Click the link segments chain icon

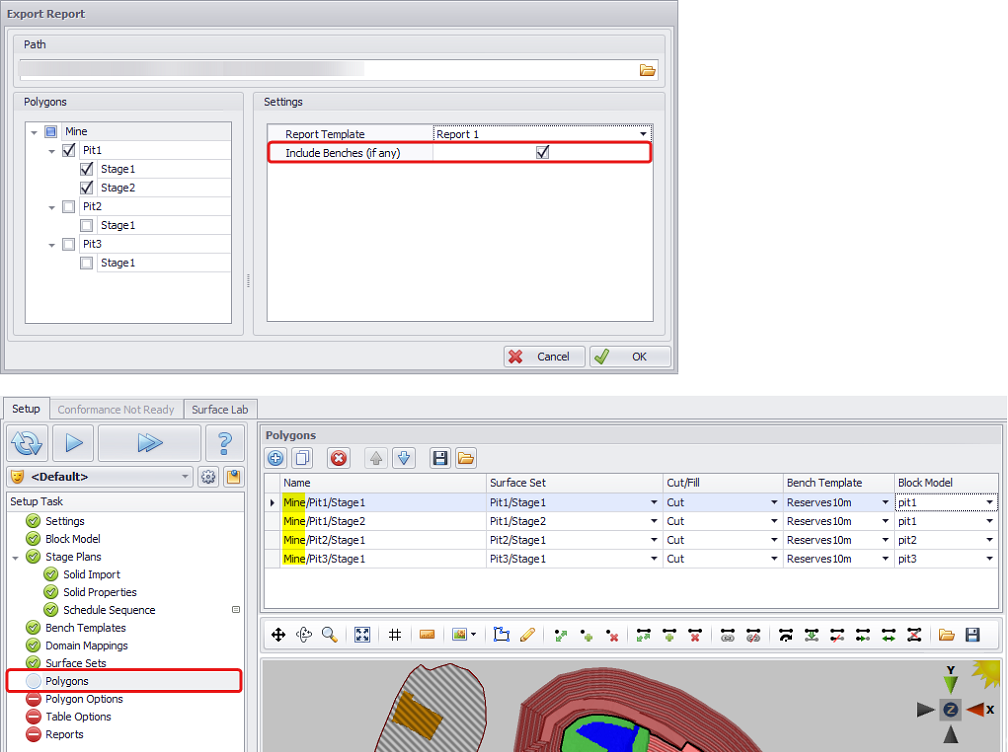pyautogui.click(x=727, y=636)
